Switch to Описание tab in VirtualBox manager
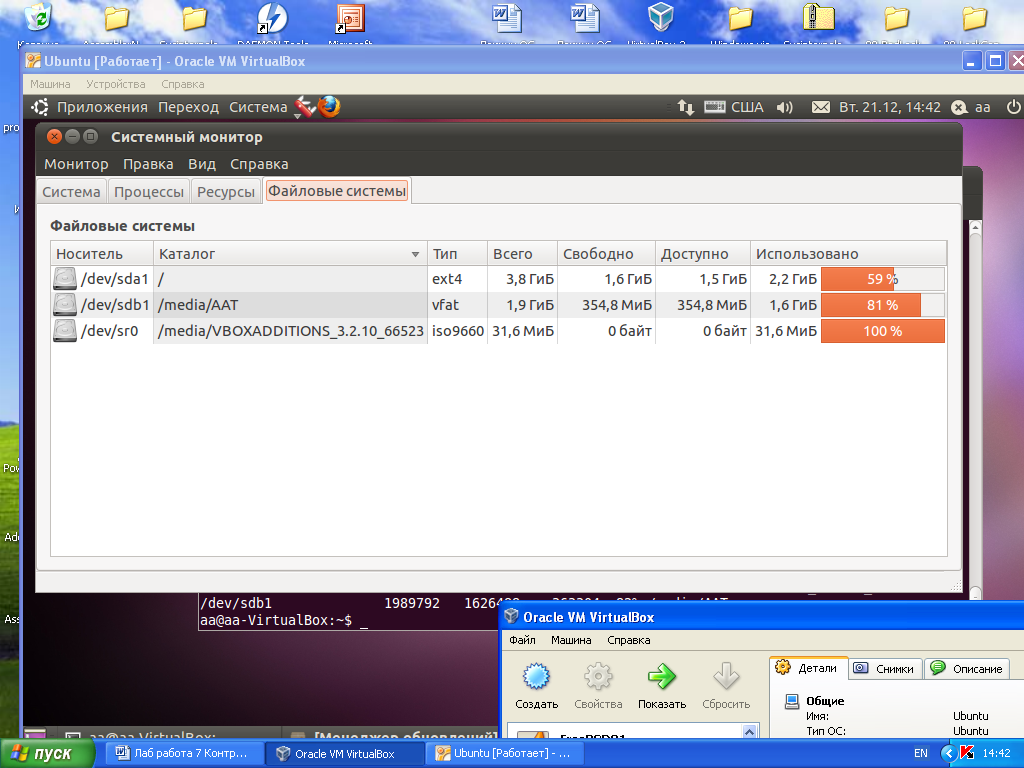 (967, 669)
